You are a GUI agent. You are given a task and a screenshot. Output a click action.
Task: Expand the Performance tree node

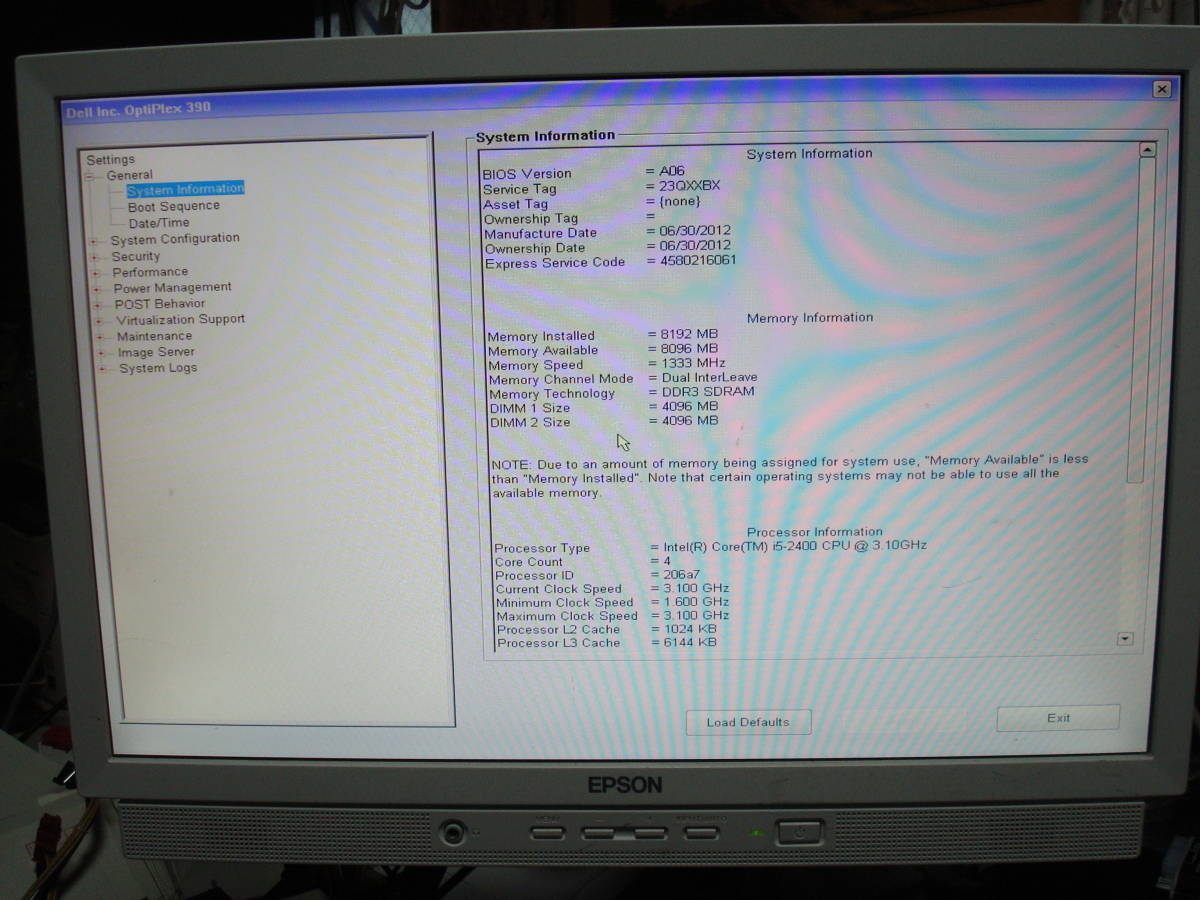click(96, 273)
